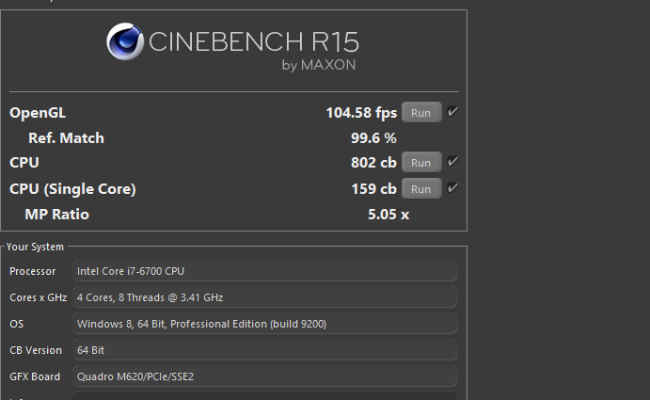Click the CINEBENCH R15 title text
This screenshot has width=650, height=400.
pyautogui.click(x=254, y=42)
